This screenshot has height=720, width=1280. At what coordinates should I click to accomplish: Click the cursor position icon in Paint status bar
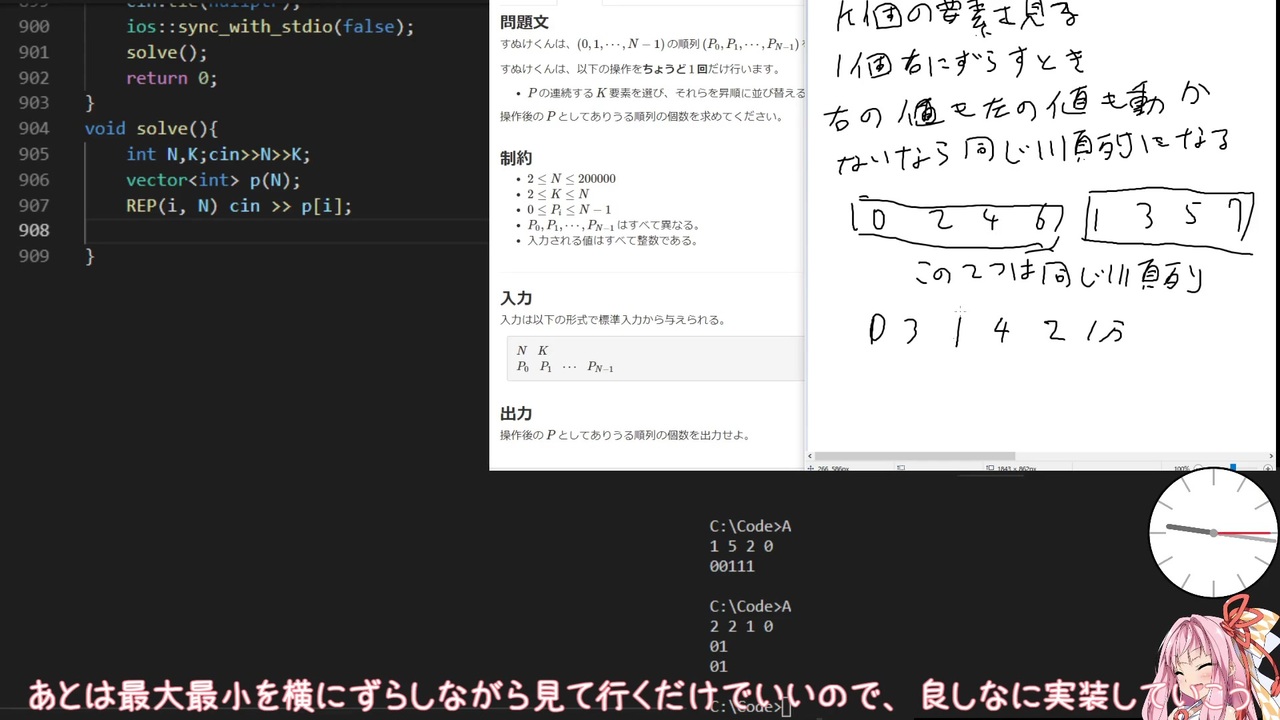click(811, 468)
